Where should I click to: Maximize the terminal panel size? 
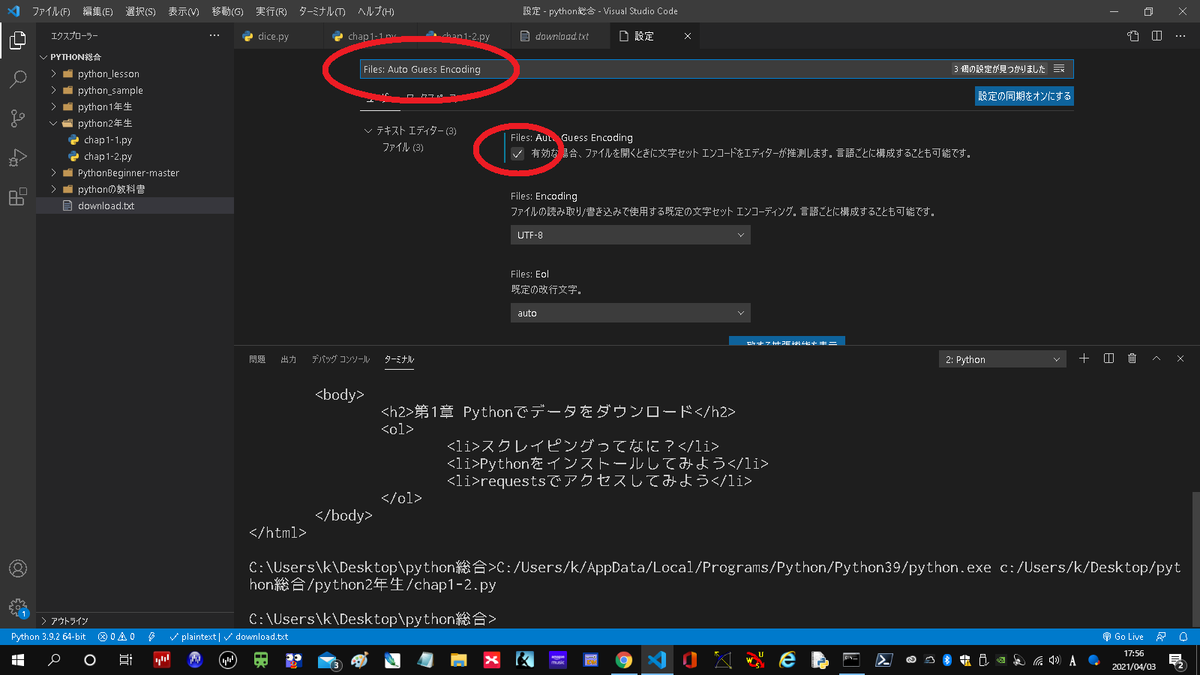coord(1157,359)
